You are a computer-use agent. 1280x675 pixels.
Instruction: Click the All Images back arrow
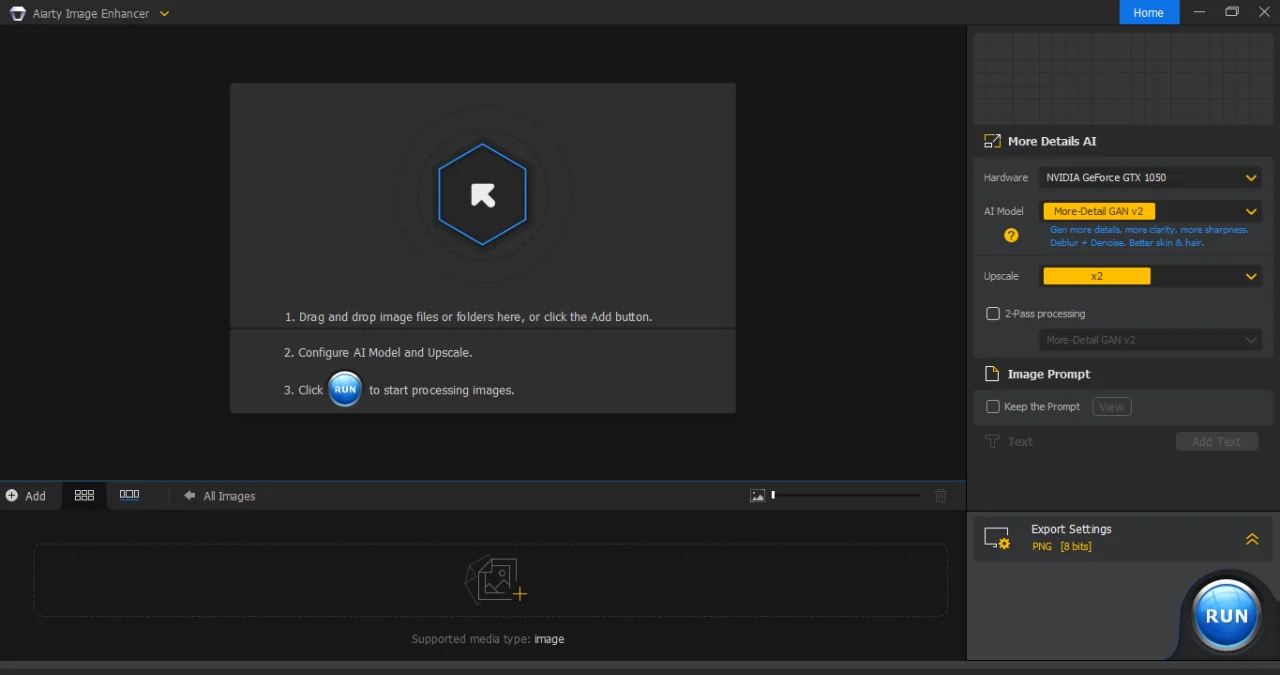[x=189, y=496]
